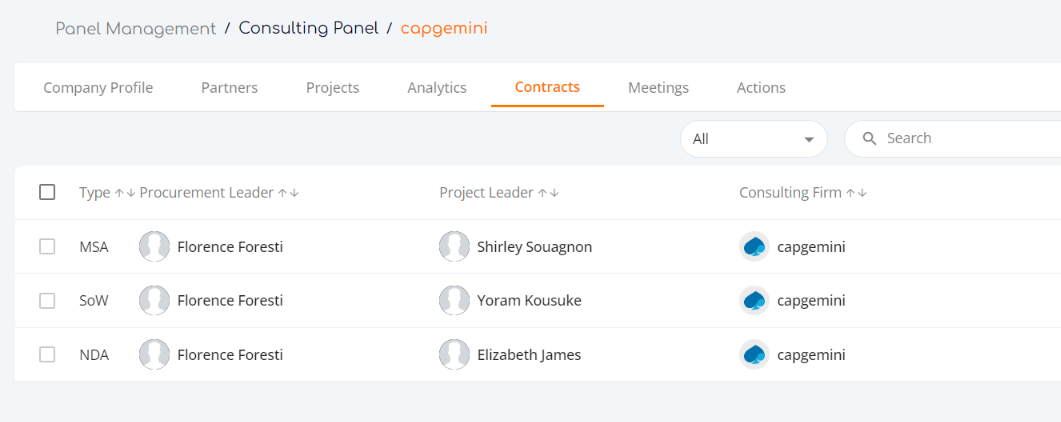This screenshot has width=1061, height=422.
Task: Click capgemini logo in the NDA row
Action: click(754, 354)
